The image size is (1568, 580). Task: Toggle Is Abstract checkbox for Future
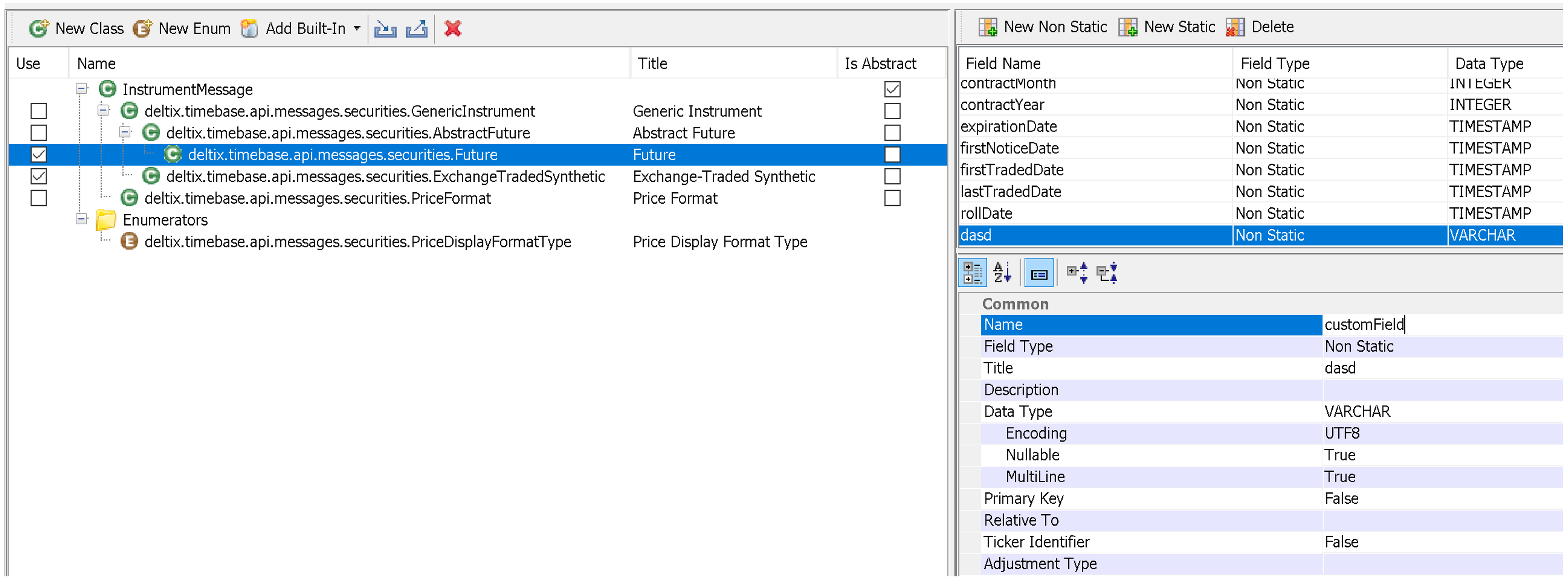pos(892,154)
